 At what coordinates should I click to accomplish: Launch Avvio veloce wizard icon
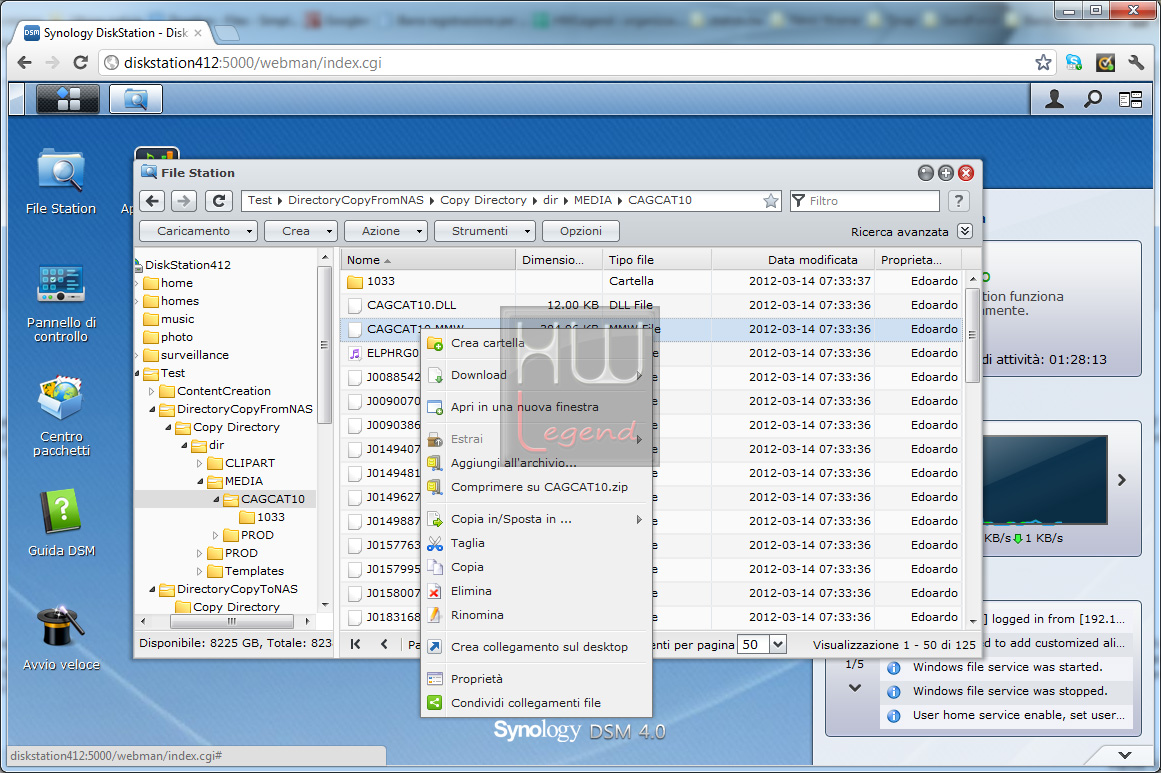[61, 639]
